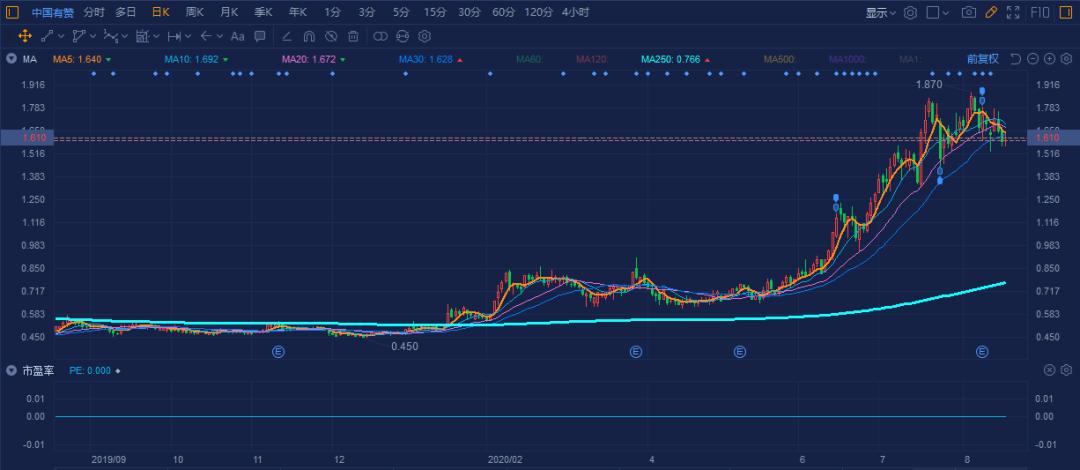The image size is (1080, 470).
Task: Open the F10 company info button
Action: click(1040, 12)
